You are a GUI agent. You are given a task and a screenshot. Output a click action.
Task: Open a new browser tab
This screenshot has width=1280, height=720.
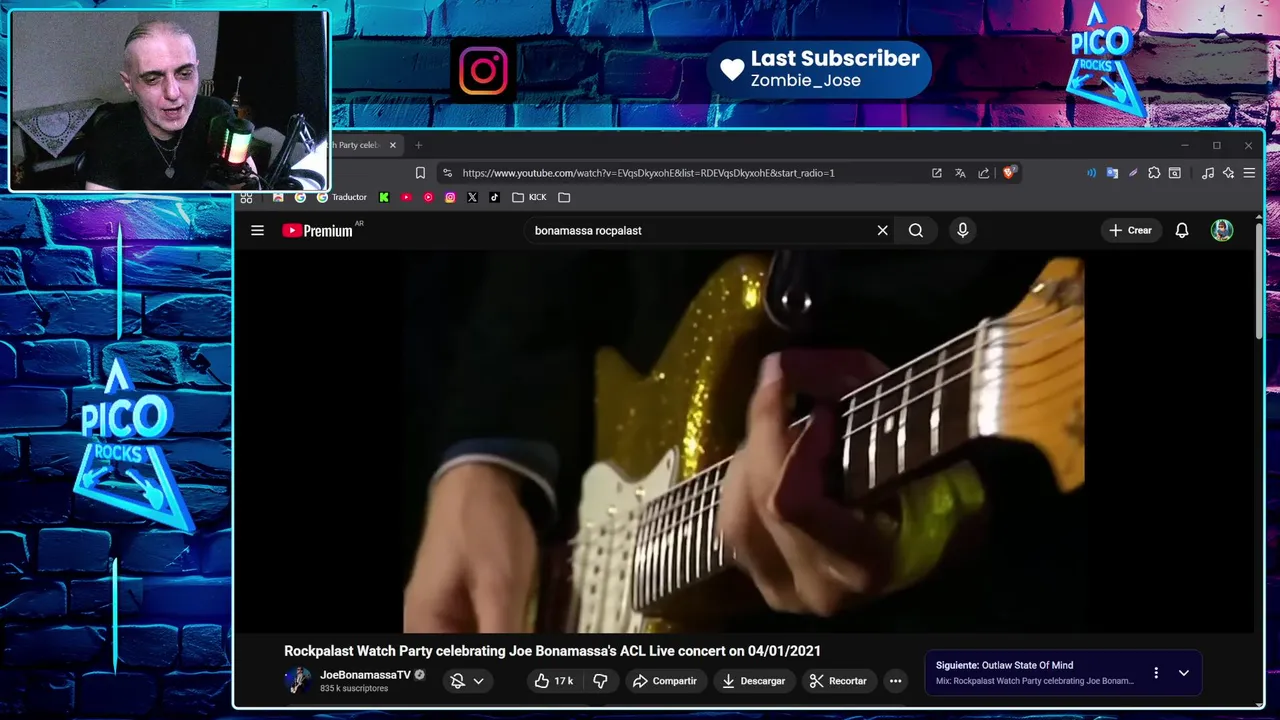[x=418, y=145]
